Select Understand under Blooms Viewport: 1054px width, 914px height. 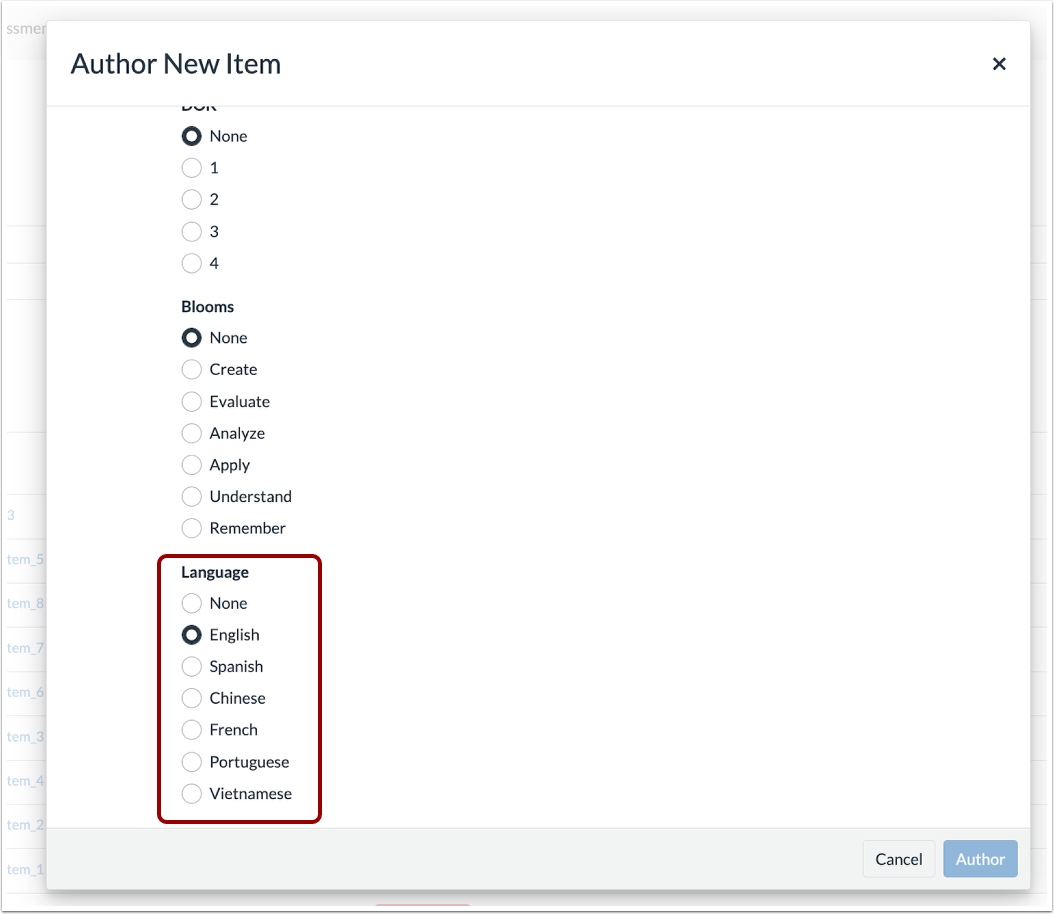191,496
